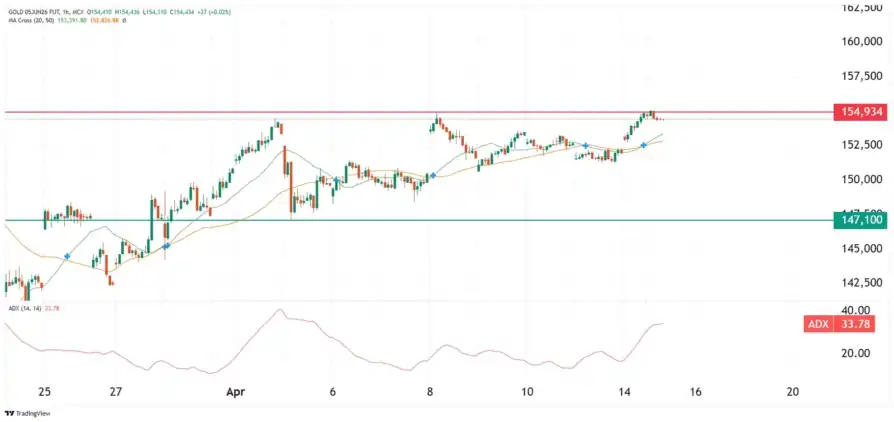Click the 20 date label on time axis

[x=792, y=393]
